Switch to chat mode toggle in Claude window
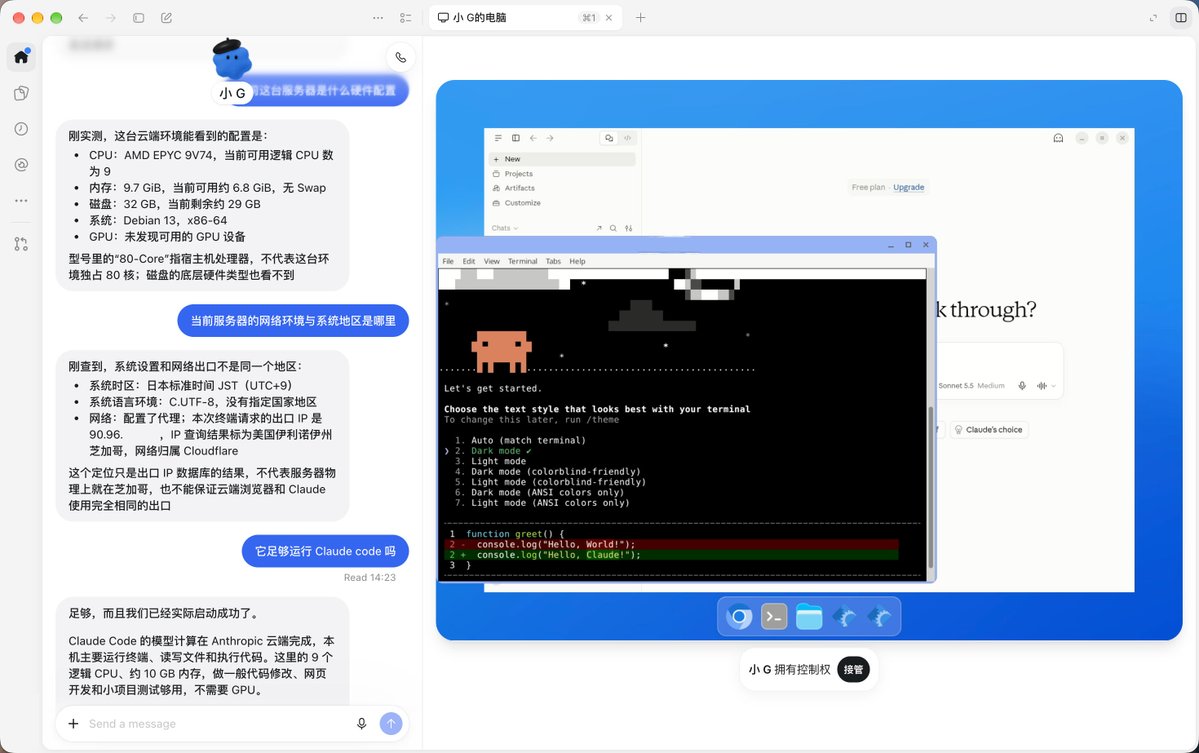This screenshot has width=1199, height=753. pos(609,138)
